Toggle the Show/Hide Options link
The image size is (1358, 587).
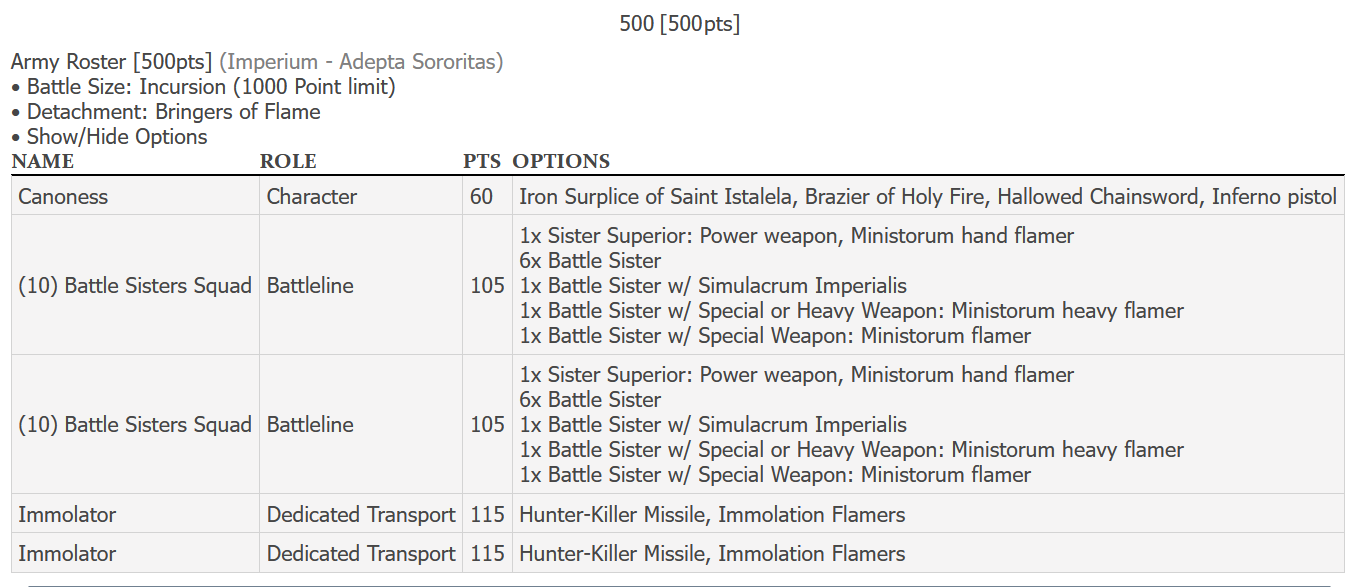pyautogui.click(x=117, y=137)
